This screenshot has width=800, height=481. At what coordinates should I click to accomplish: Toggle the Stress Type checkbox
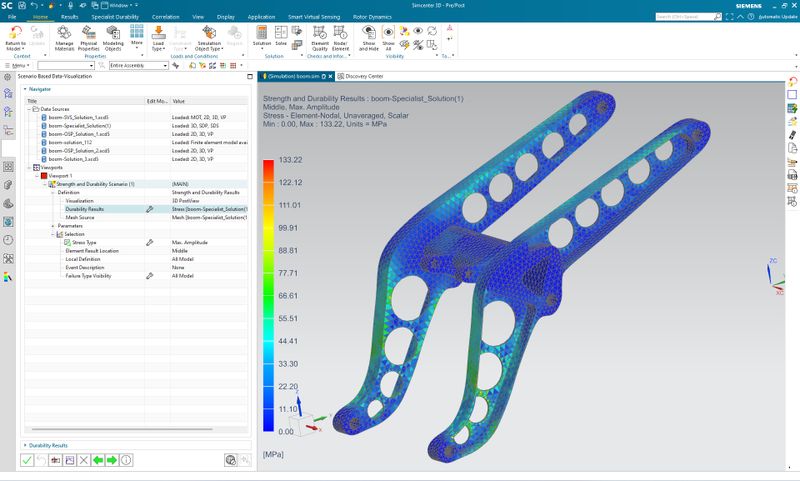67,243
